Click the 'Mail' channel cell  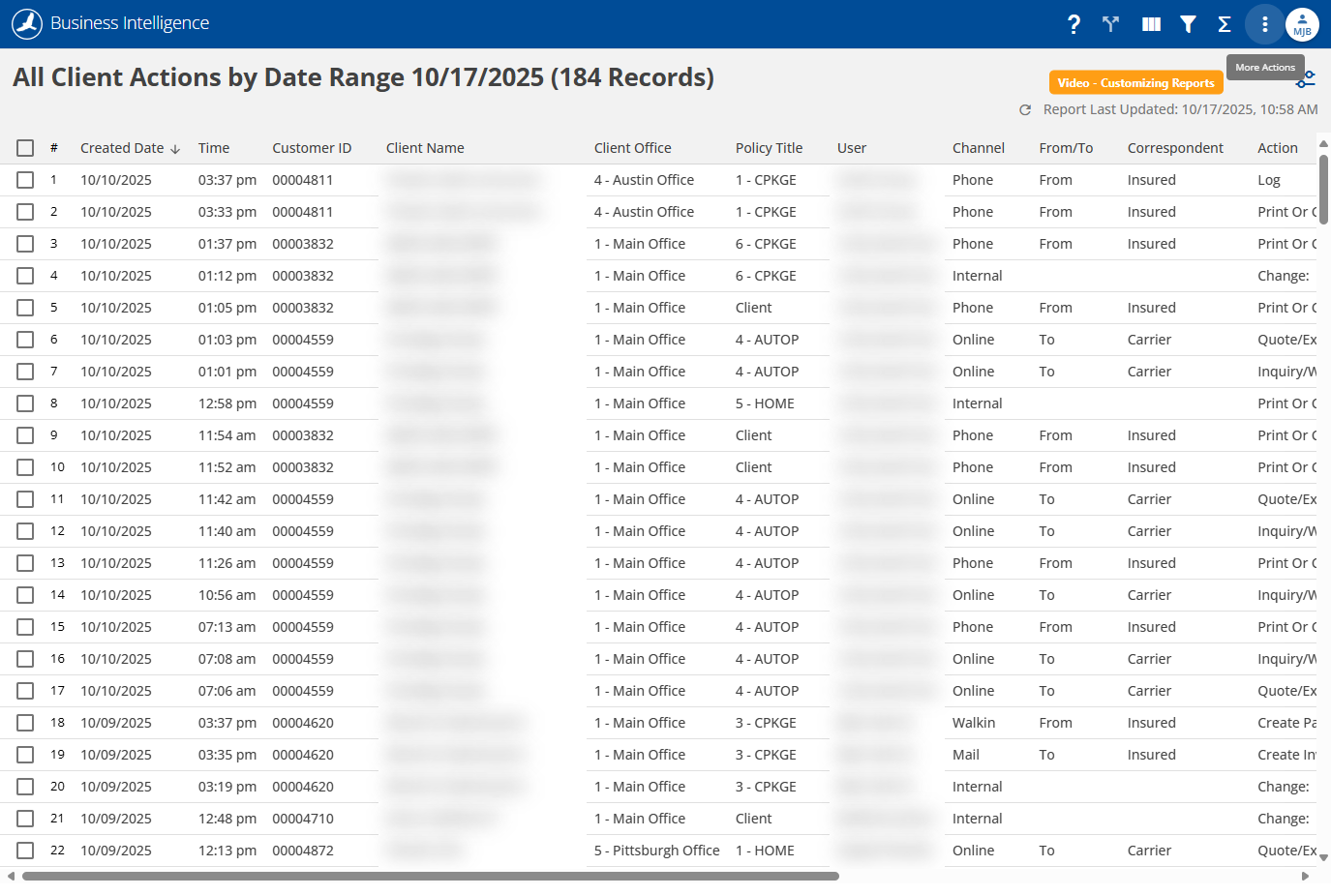coord(966,755)
